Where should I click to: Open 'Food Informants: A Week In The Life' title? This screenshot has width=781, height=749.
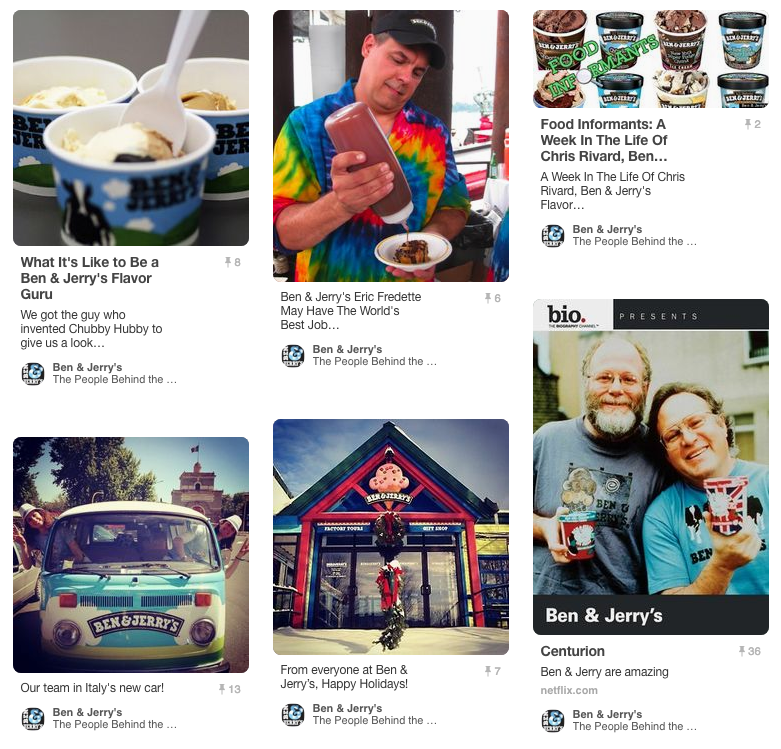(x=604, y=140)
